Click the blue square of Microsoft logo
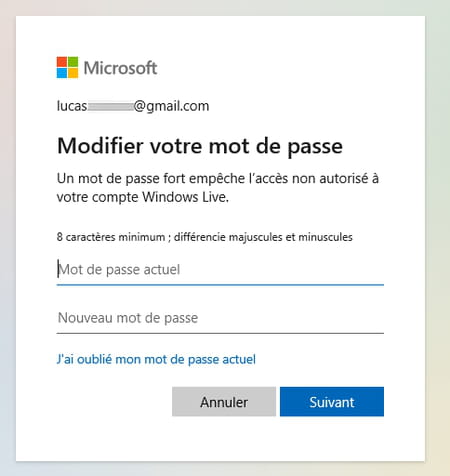 (62, 73)
